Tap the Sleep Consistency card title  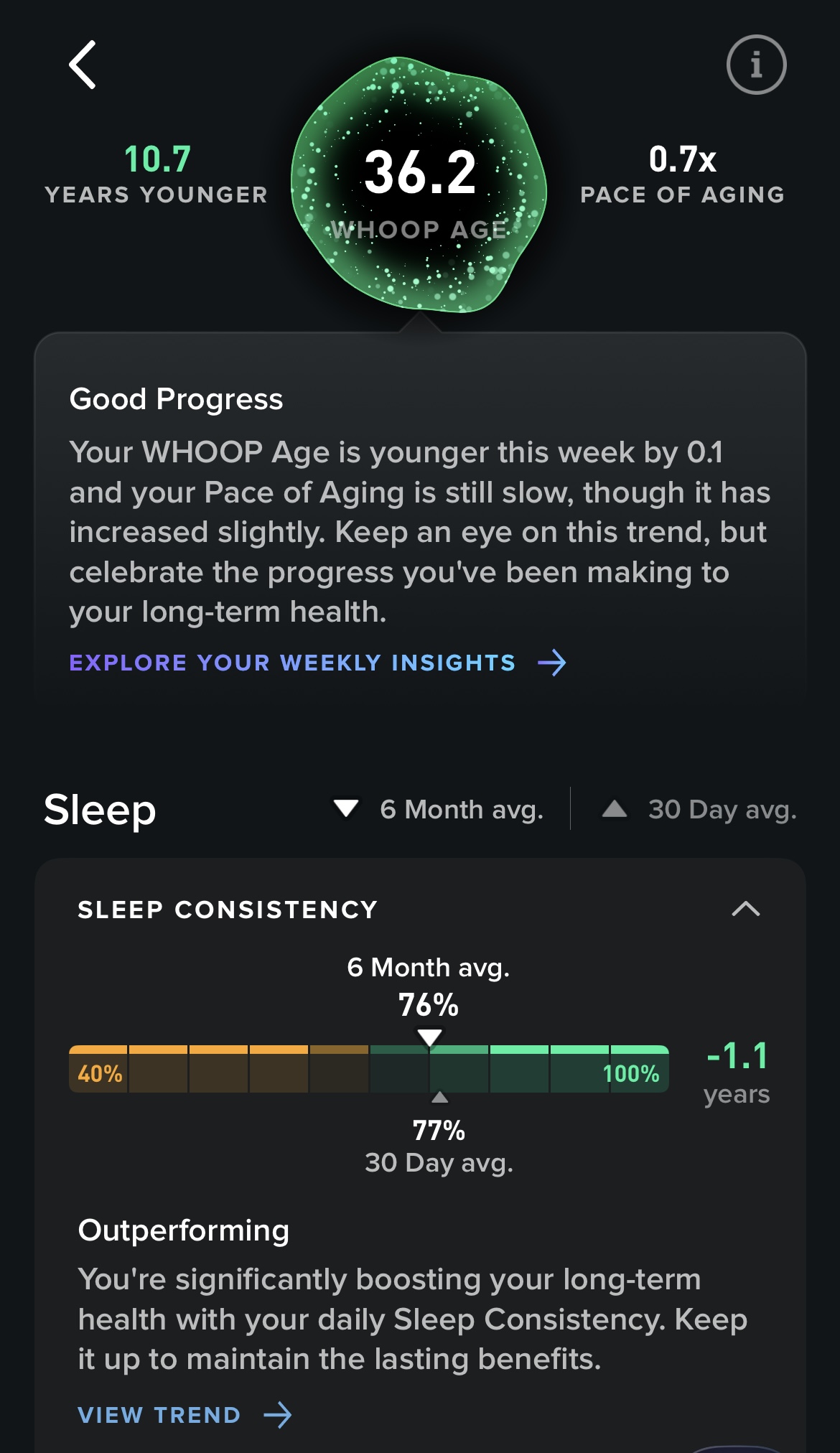pos(228,910)
